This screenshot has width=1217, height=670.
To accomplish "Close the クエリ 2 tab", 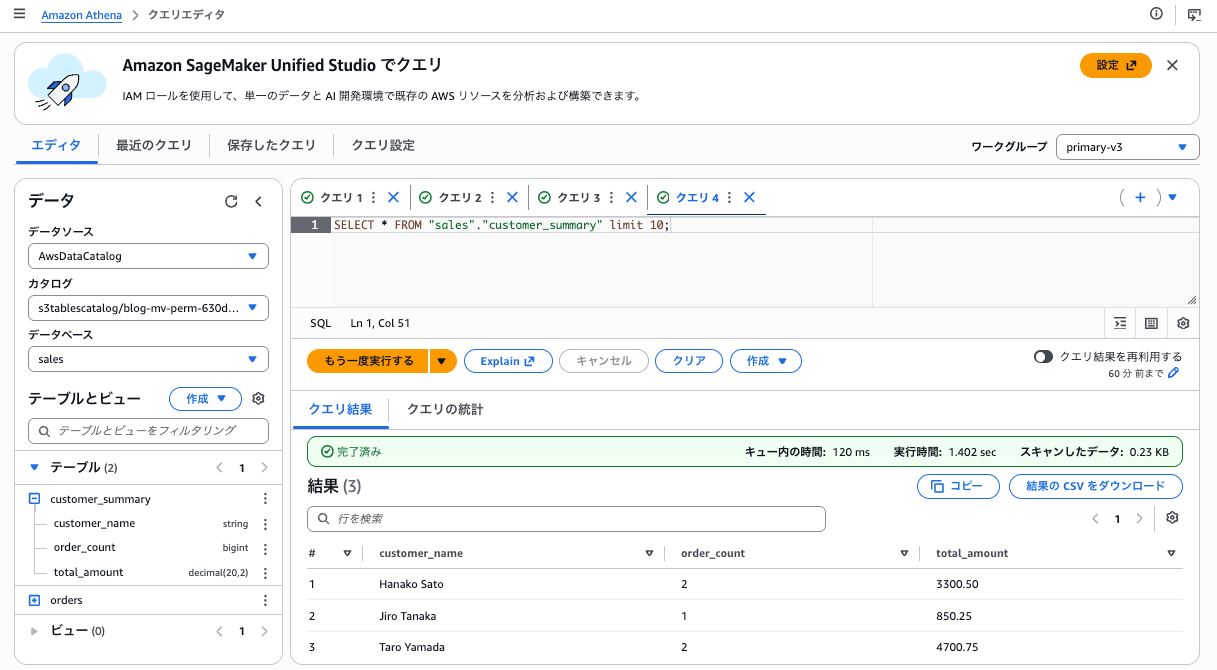I will (x=512, y=198).
